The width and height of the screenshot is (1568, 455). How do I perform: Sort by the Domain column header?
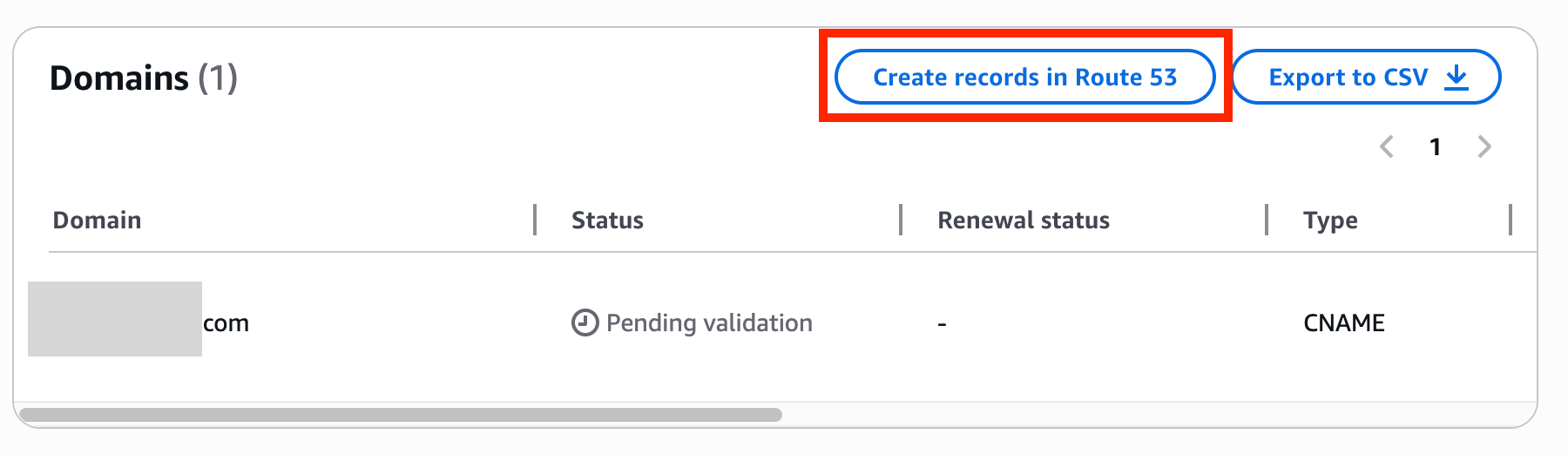(x=97, y=220)
